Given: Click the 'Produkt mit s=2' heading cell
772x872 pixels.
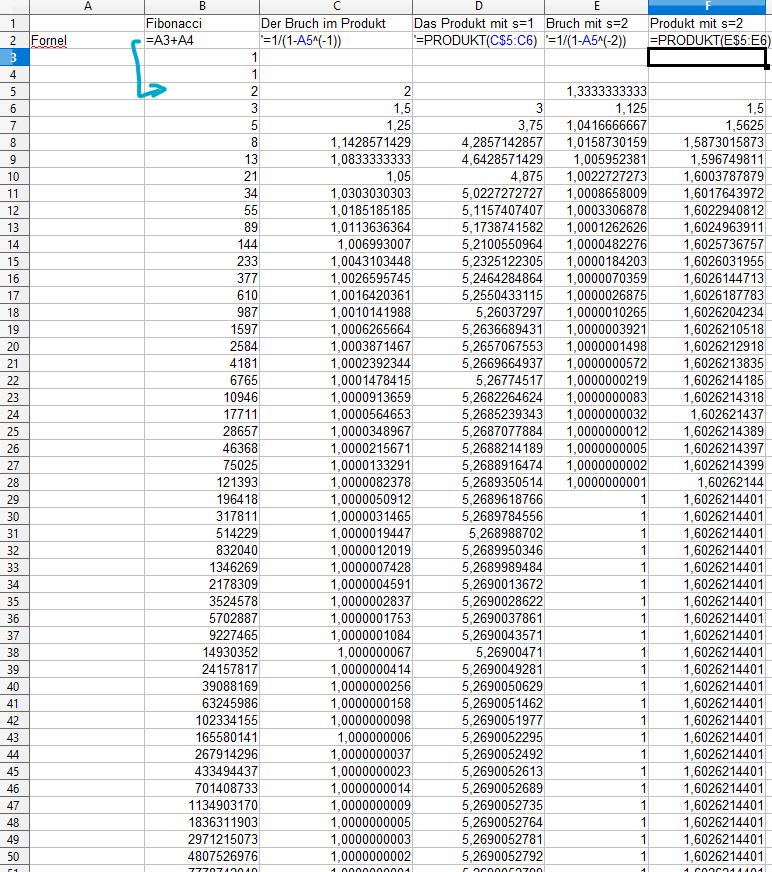Looking at the screenshot, I should pos(709,23).
